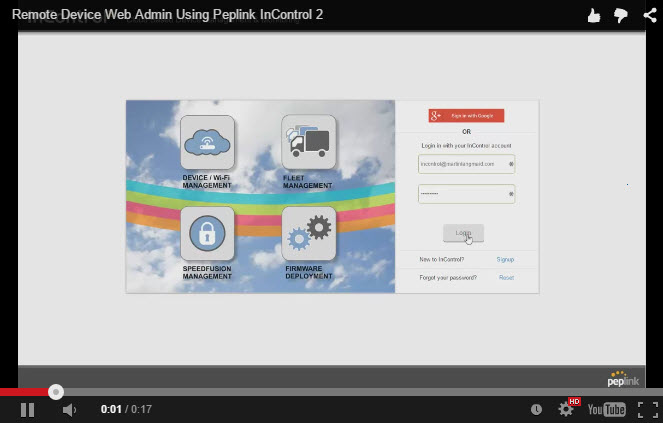Follow the Signup link

coord(505,259)
